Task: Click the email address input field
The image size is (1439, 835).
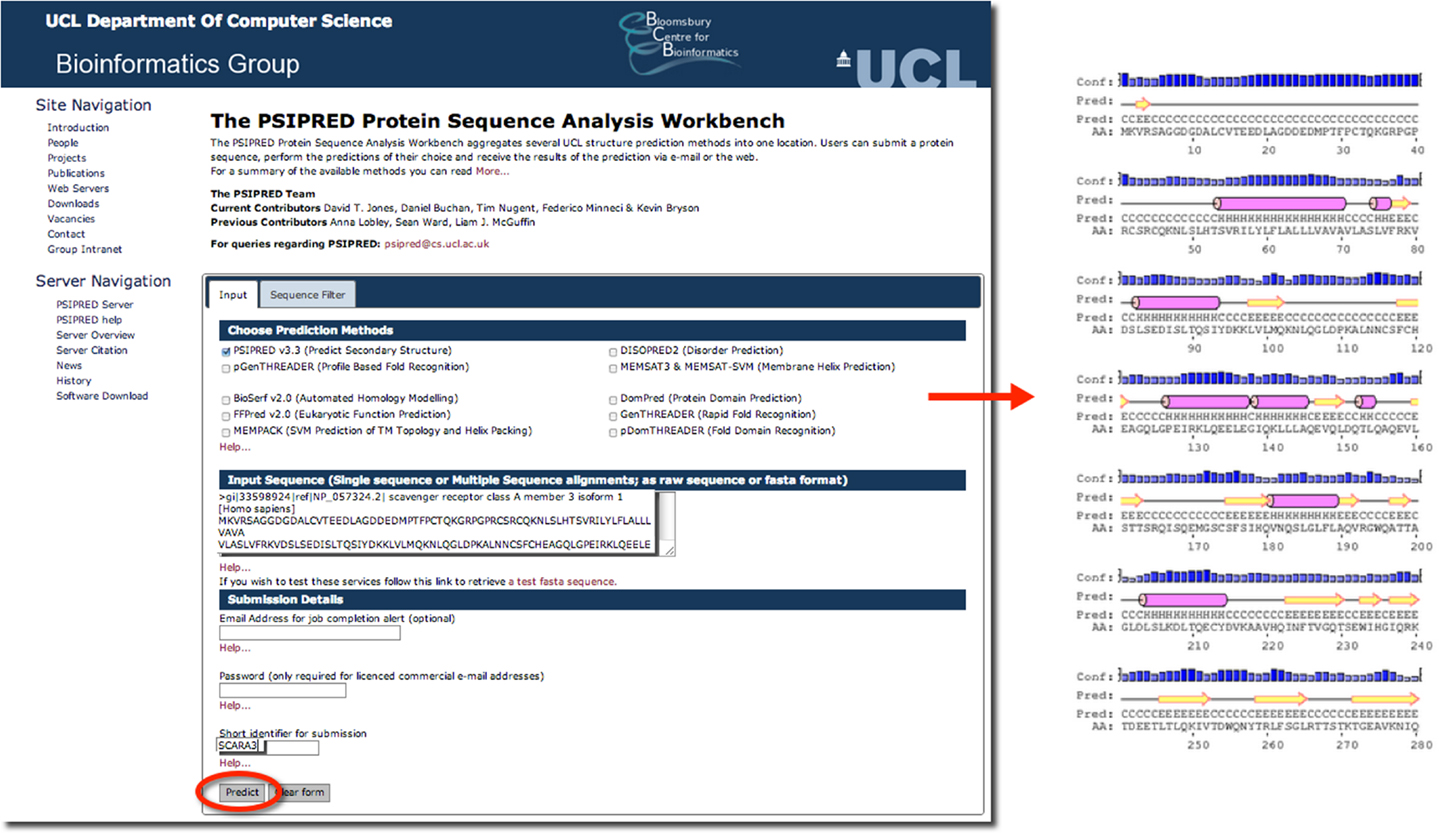Action: coord(310,633)
